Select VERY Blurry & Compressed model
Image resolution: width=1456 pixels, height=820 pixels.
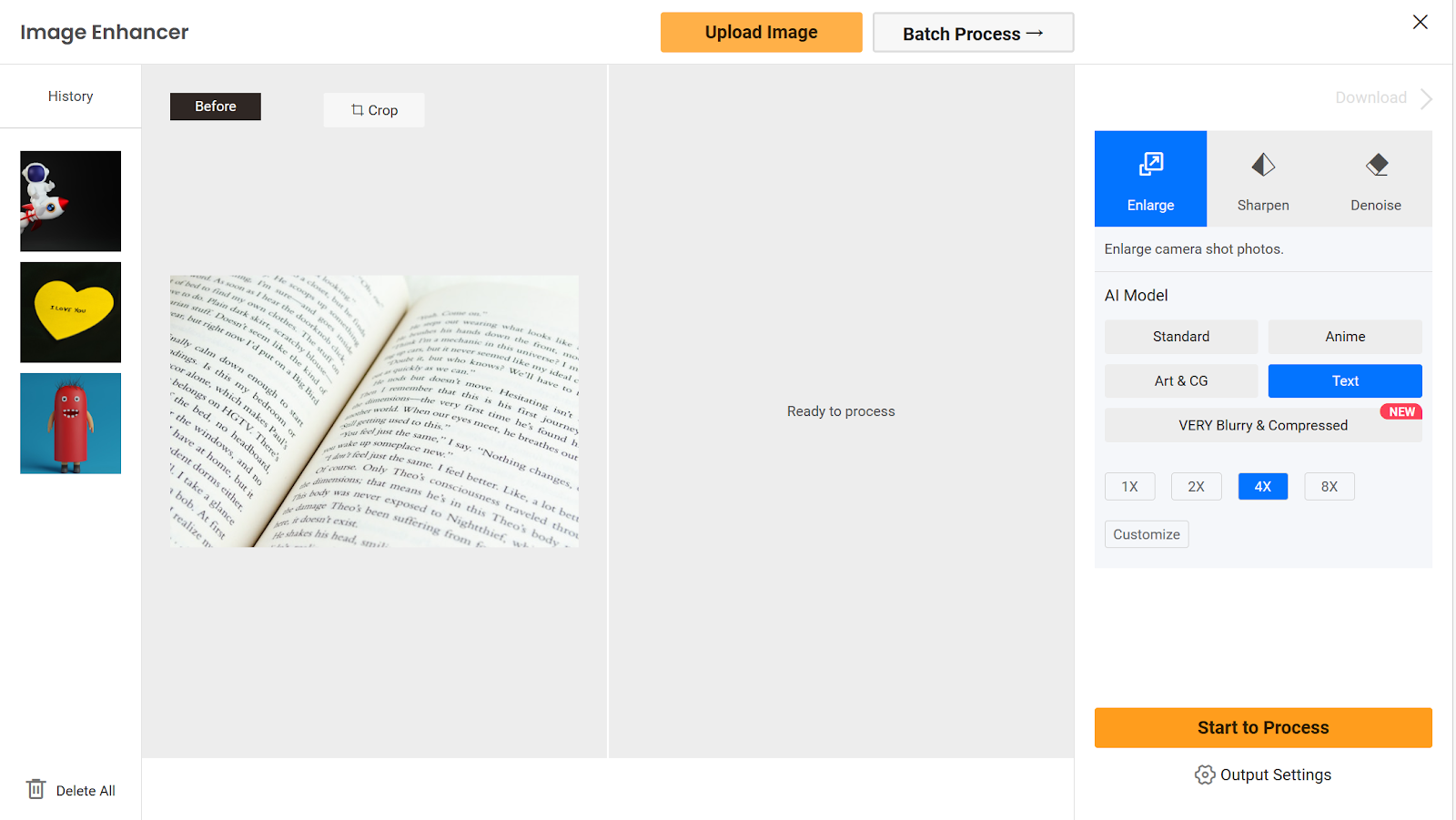tap(1263, 425)
